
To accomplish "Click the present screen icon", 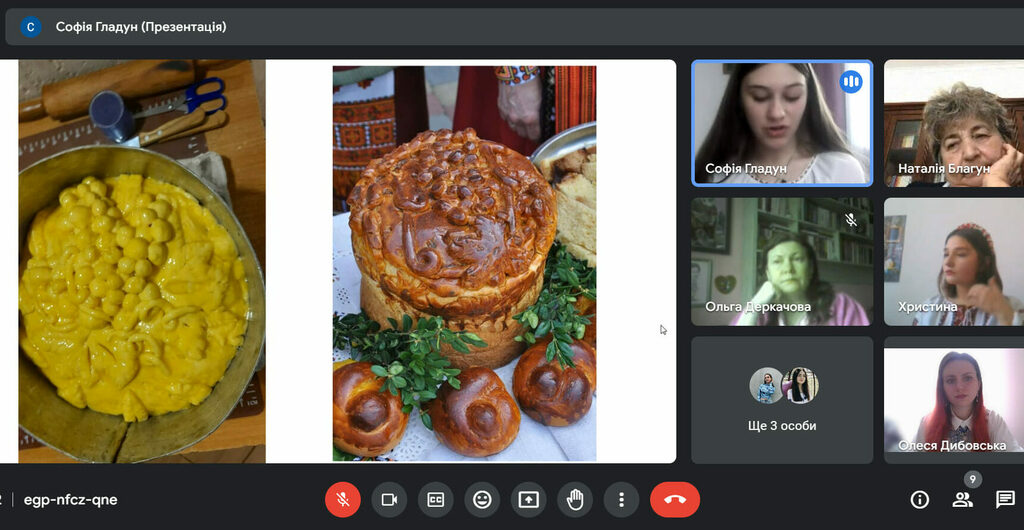I will (x=528, y=499).
